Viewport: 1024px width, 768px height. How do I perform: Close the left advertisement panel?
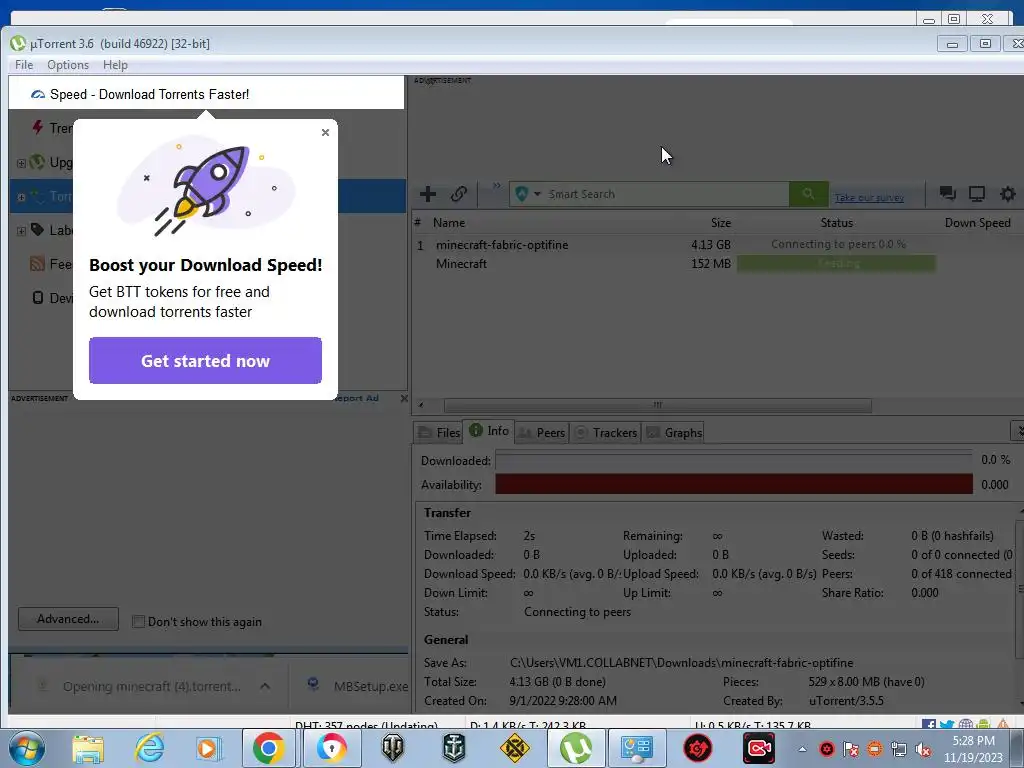[x=404, y=398]
